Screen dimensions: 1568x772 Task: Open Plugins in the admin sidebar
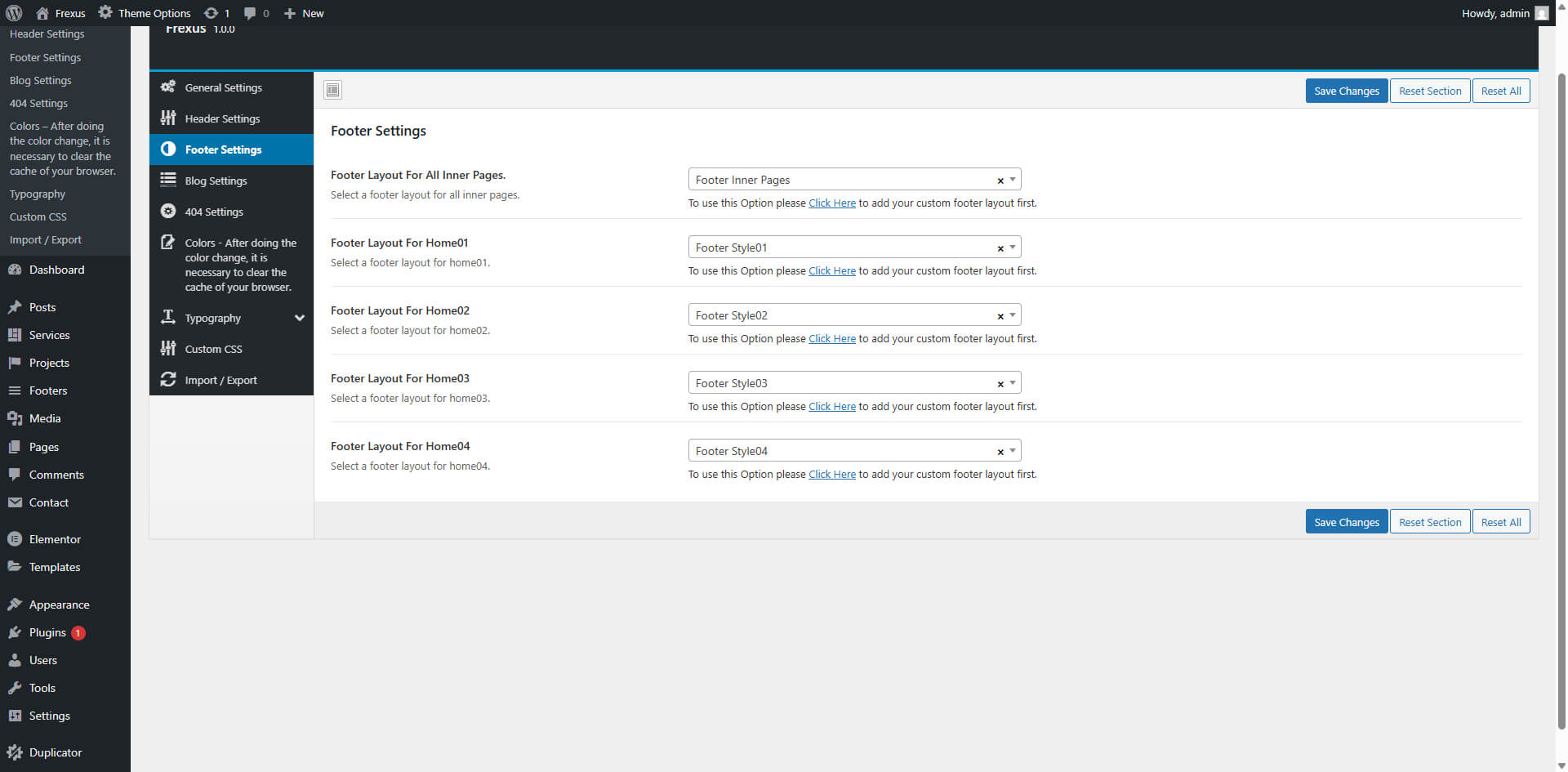pos(47,632)
